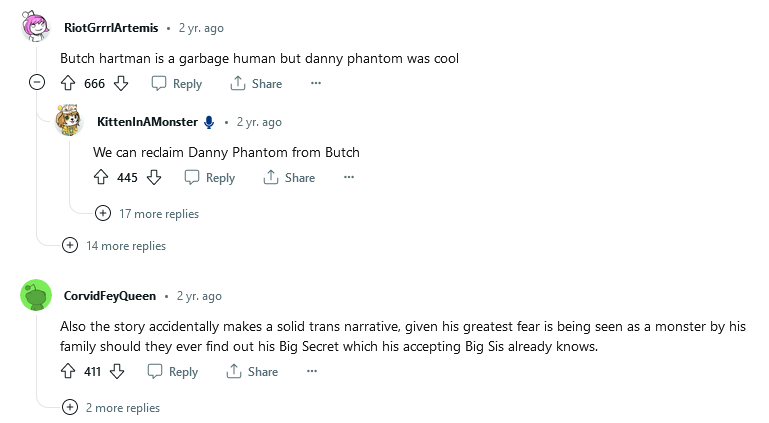Downvote CorvidFeyQueen's comment
769x423 pixels.
coord(117,372)
